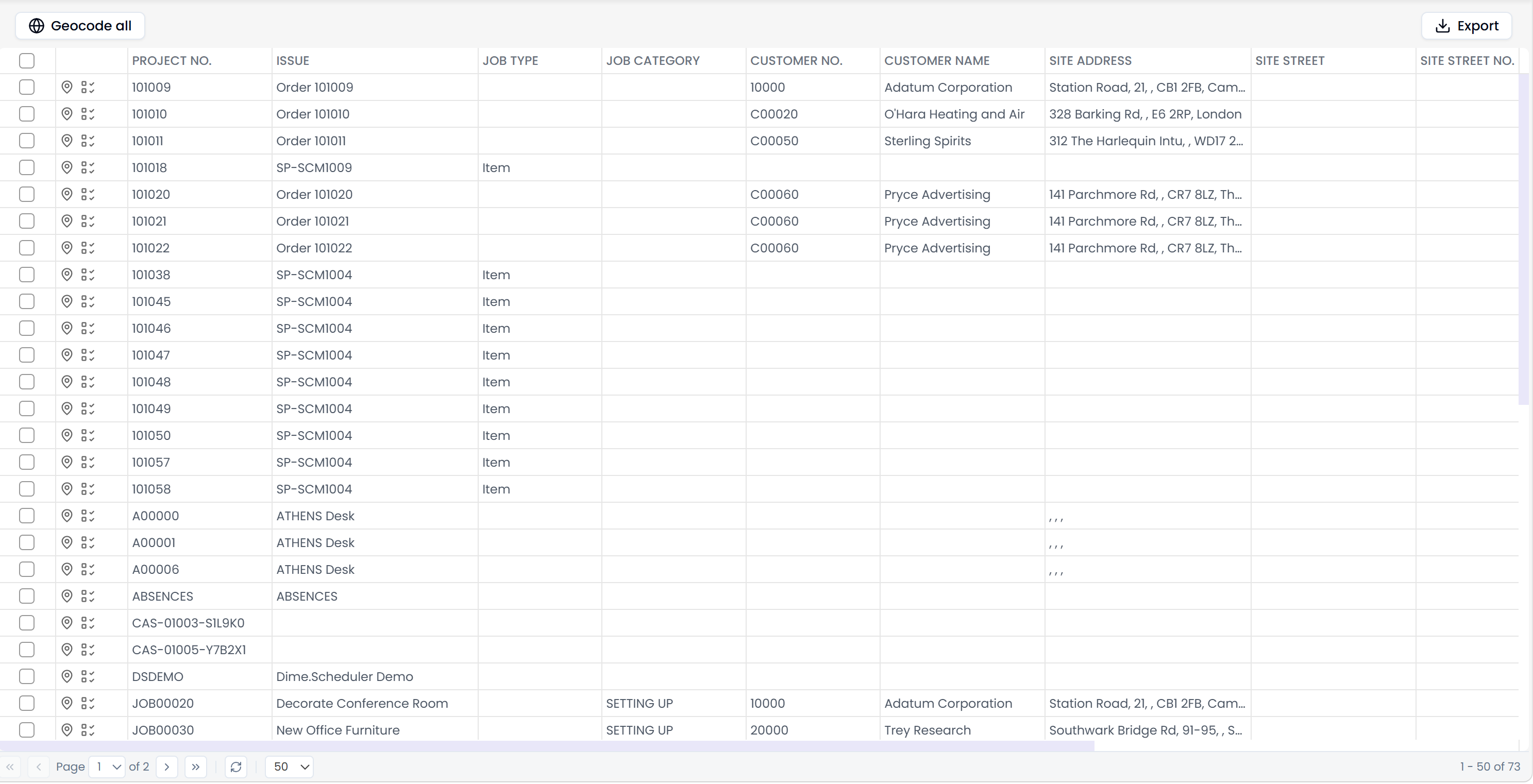Screen dimensions: 1533x784
Task: Click the Export button
Action: pos(1467,26)
